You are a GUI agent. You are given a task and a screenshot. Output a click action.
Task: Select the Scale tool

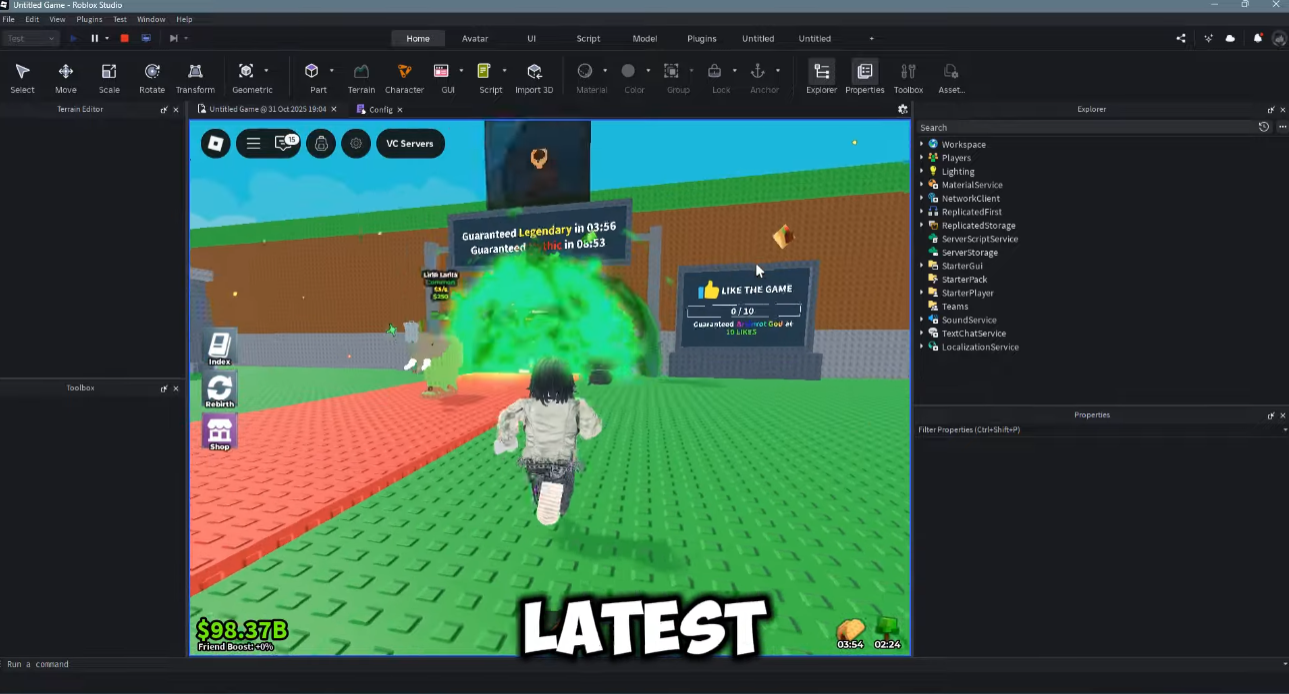(x=108, y=73)
